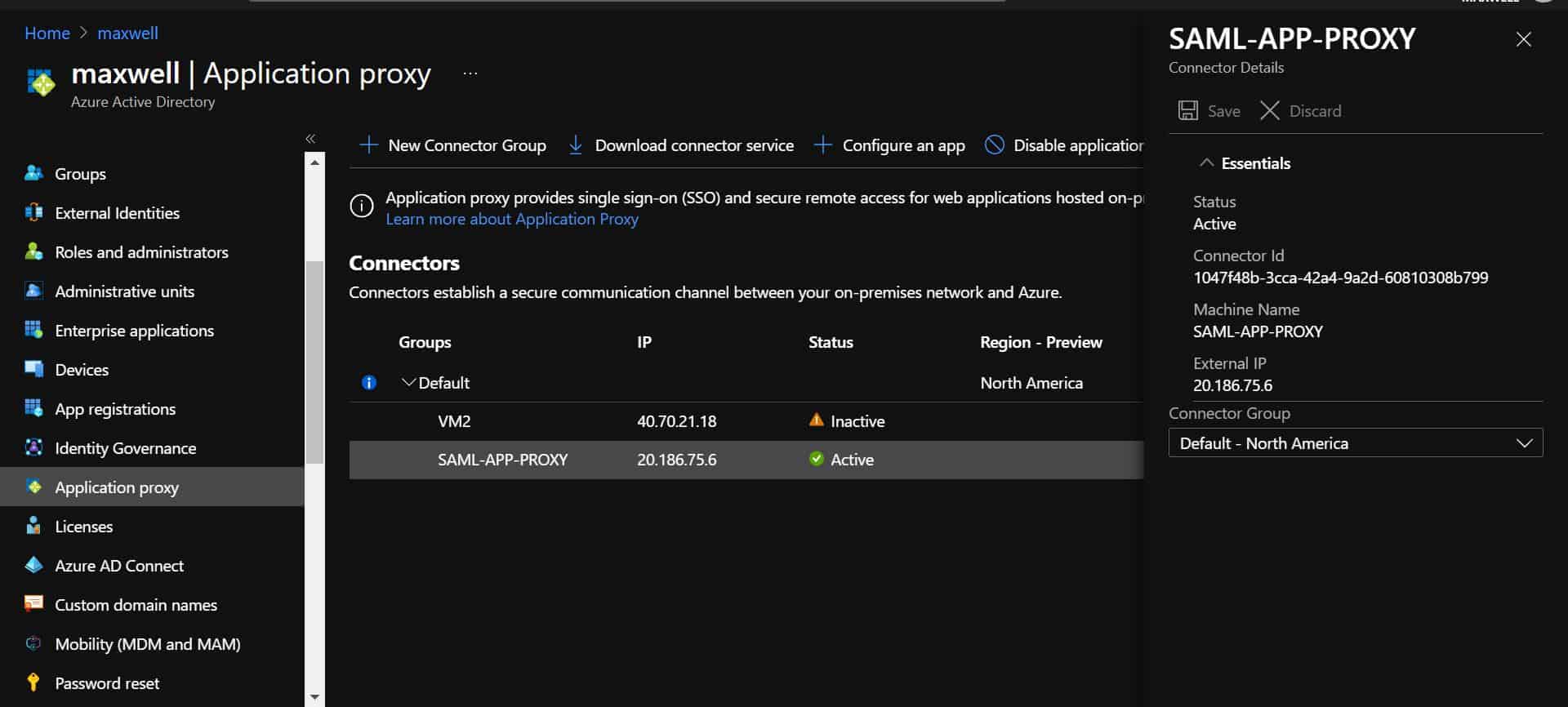Click the Password reset key icon
1568x707 pixels.
click(33, 683)
